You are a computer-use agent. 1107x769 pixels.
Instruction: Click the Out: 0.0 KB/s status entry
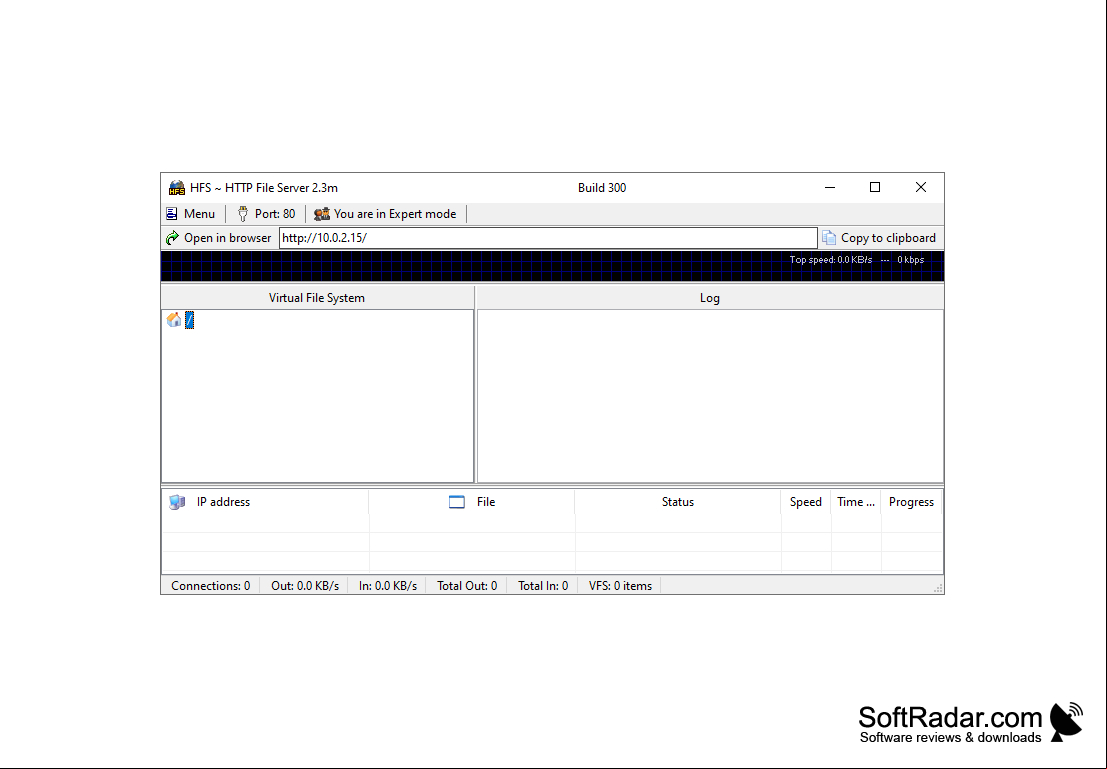click(305, 586)
